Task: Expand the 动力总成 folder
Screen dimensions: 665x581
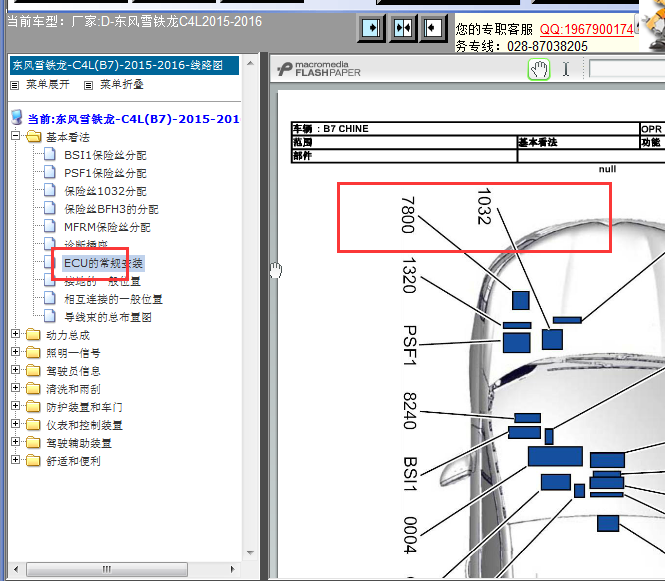Action: pos(16,334)
